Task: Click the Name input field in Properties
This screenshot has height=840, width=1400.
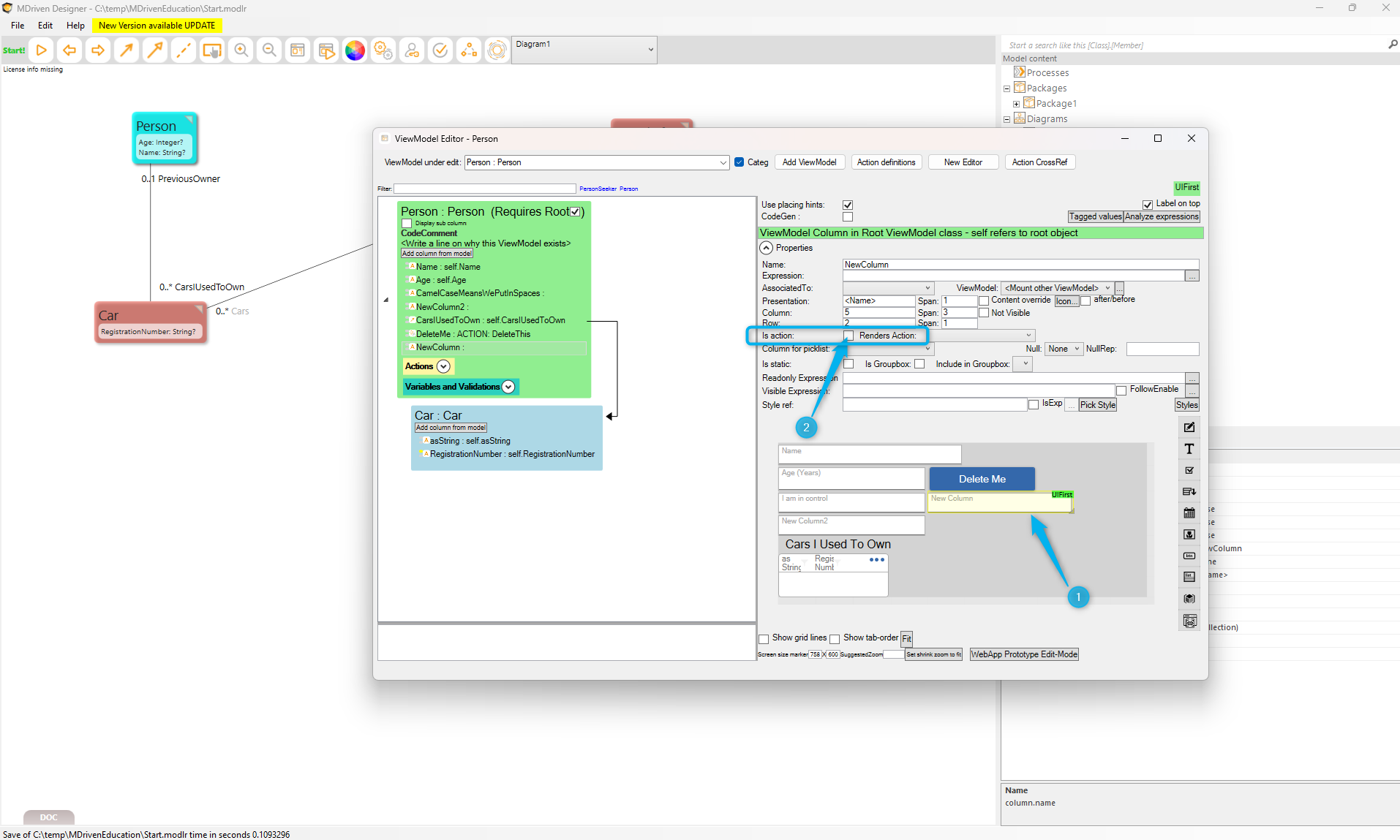Action: point(1020,265)
